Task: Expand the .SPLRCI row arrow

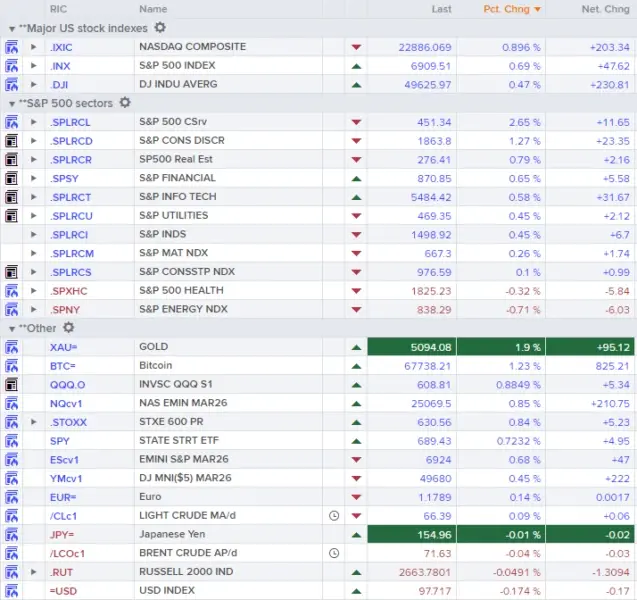Action: 34,234
